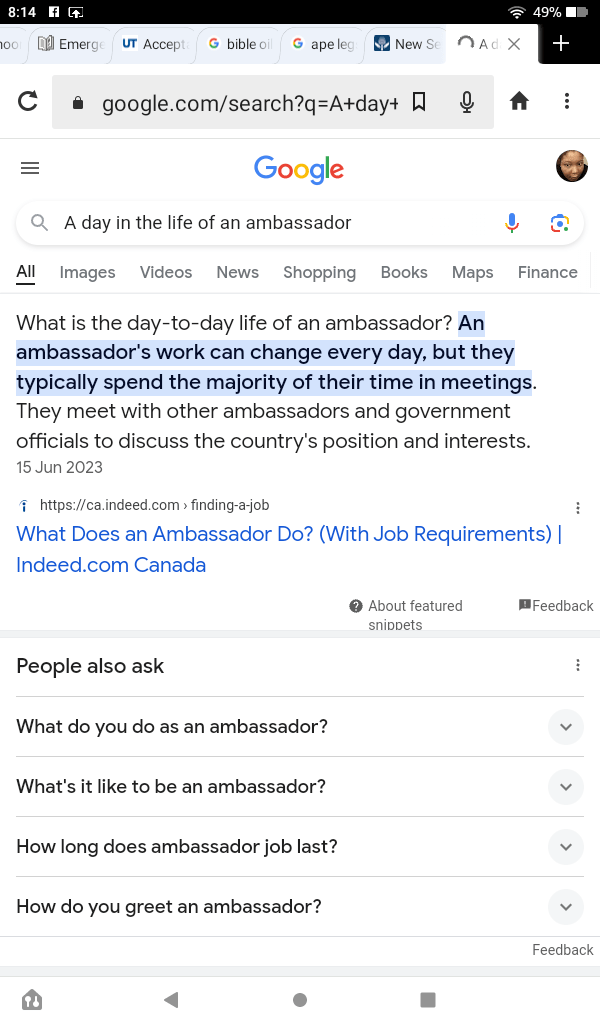This screenshot has width=600, height=1024.
Task: Open the Google account profile picture
Action: [571, 167]
